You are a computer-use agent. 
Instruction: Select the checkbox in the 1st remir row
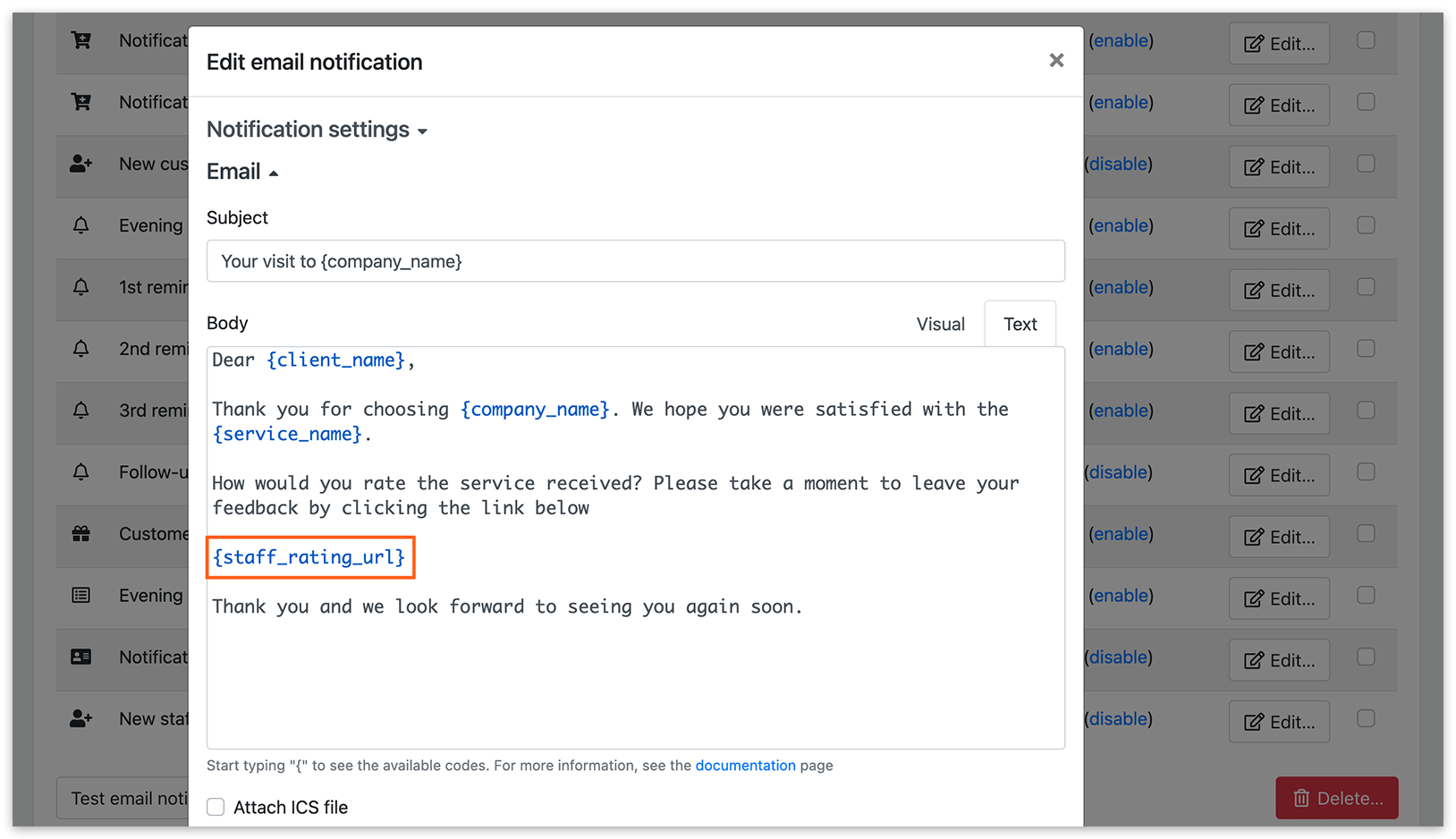[1366, 287]
